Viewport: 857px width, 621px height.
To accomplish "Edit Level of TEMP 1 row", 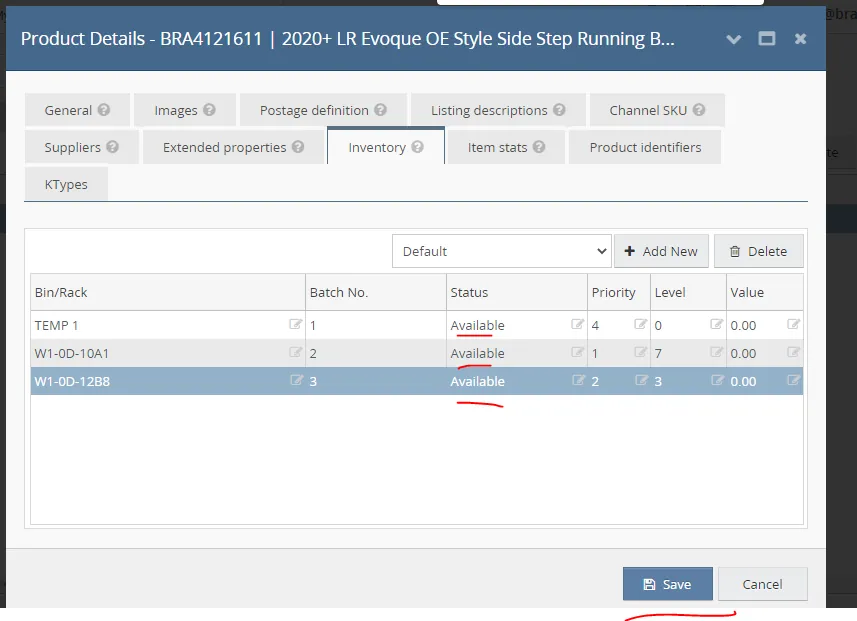I will coord(717,324).
